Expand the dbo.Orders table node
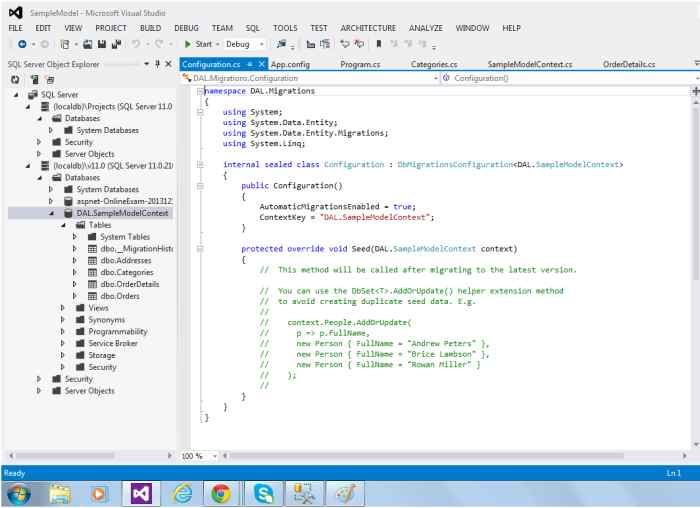700x508 pixels. [75, 296]
